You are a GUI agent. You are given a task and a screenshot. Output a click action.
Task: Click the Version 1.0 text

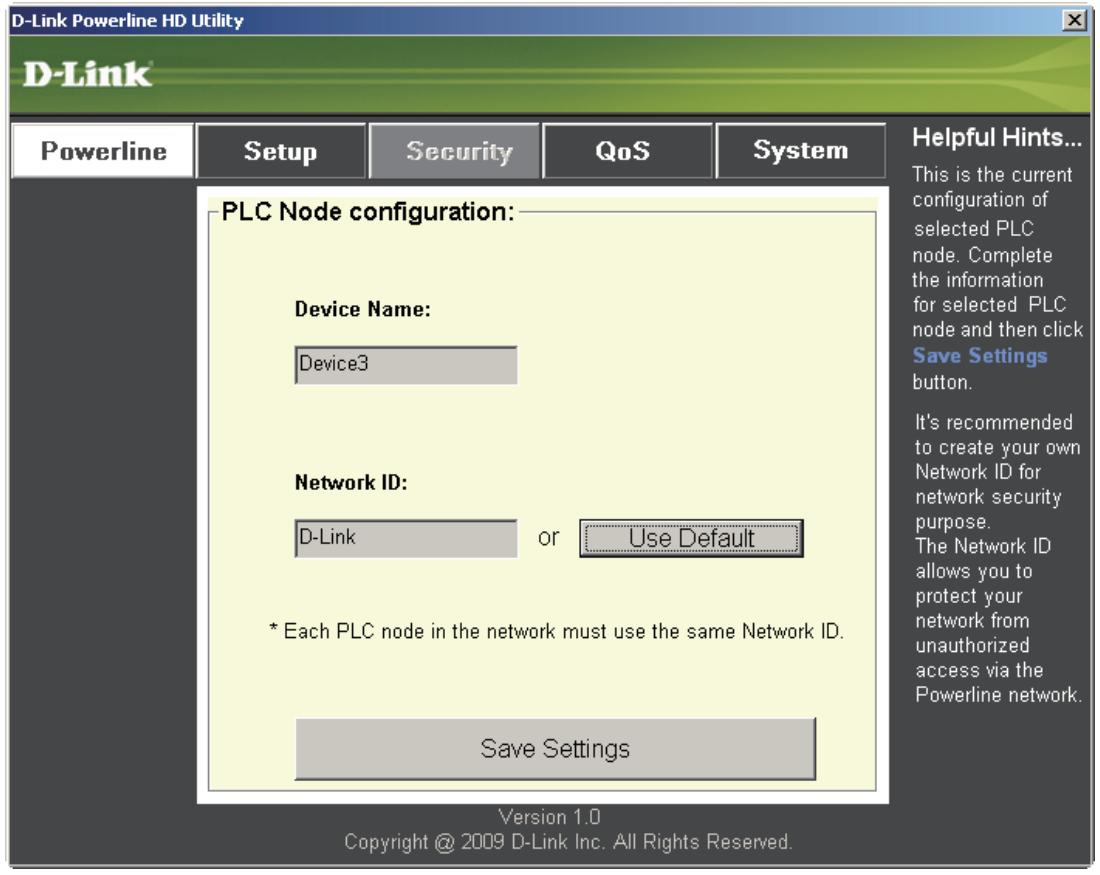(549, 817)
